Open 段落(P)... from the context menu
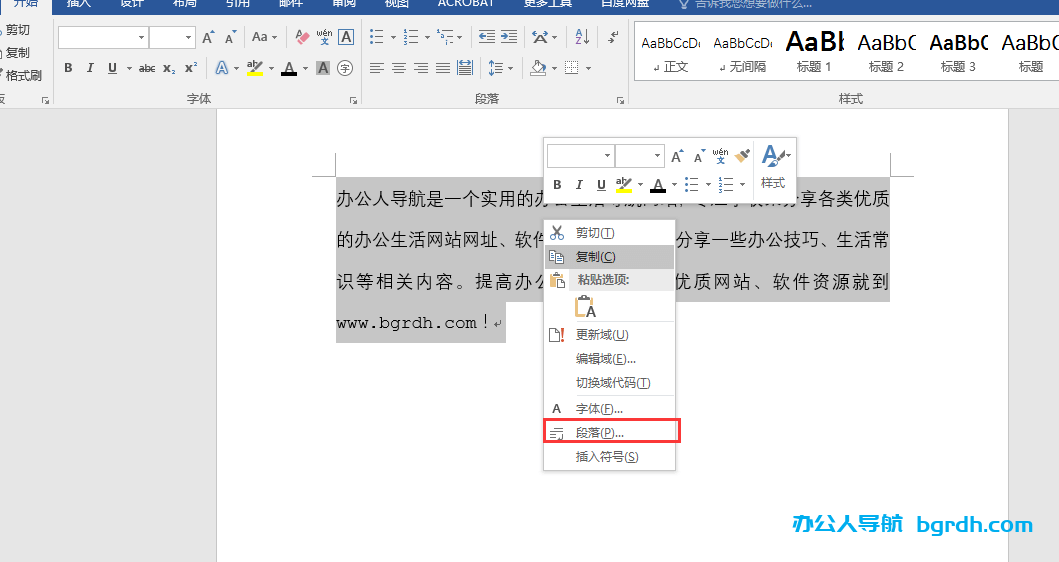The height and width of the screenshot is (562, 1059). (x=610, y=433)
